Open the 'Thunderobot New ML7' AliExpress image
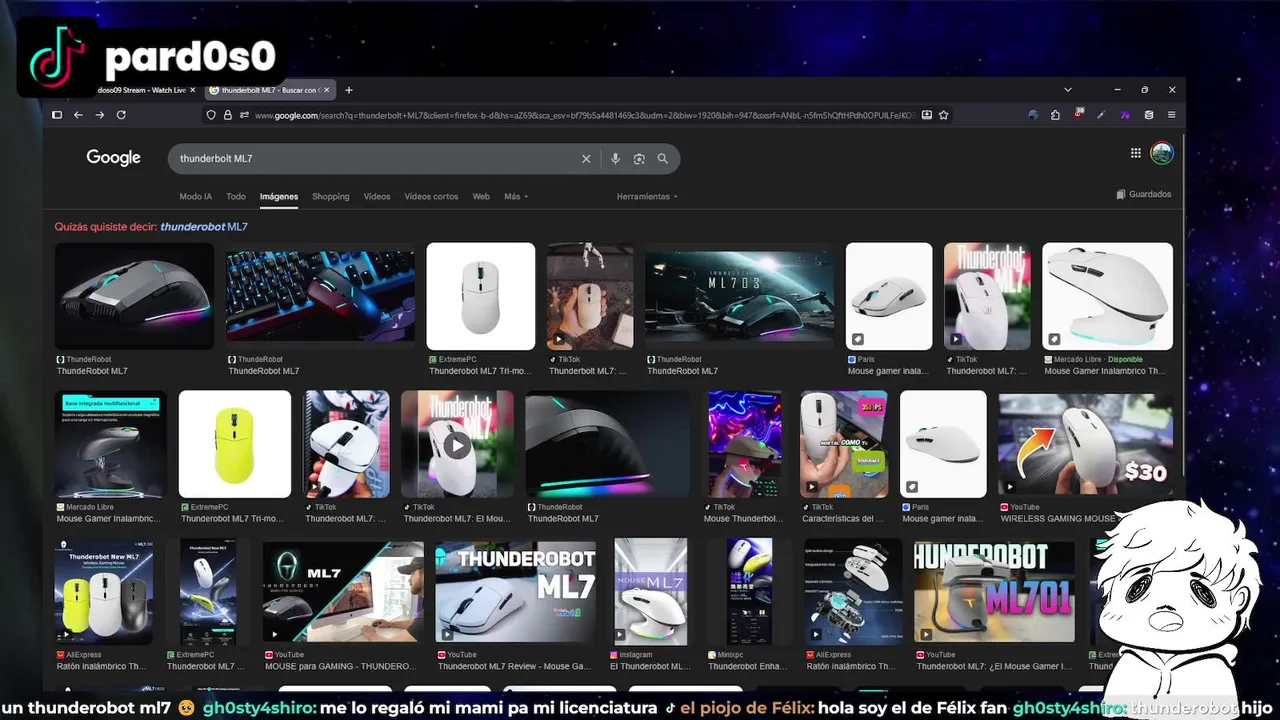Screen dimensions: 1280x720 pyautogui.click(x=104, y=592)
